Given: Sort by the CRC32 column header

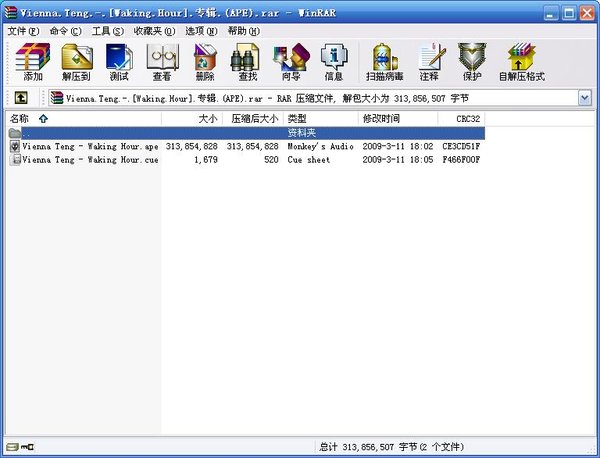Looking at the screenshot, I should click(x=461, y=119).
